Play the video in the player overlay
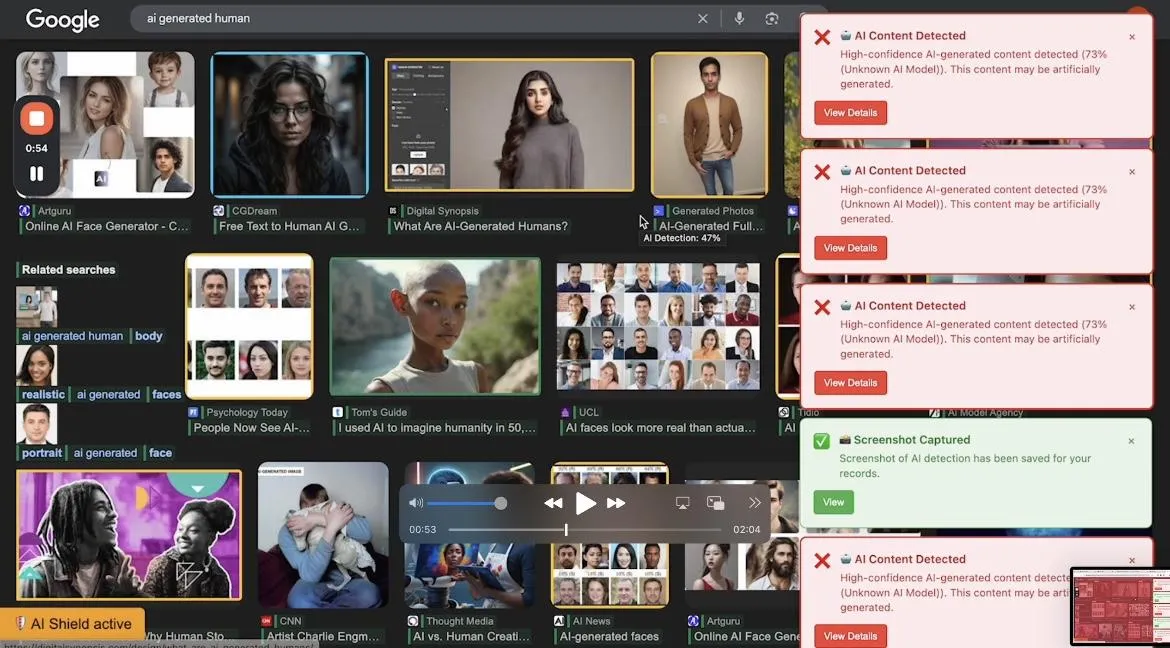Viewport: 1170px width, 648px height. coord(586,503)
